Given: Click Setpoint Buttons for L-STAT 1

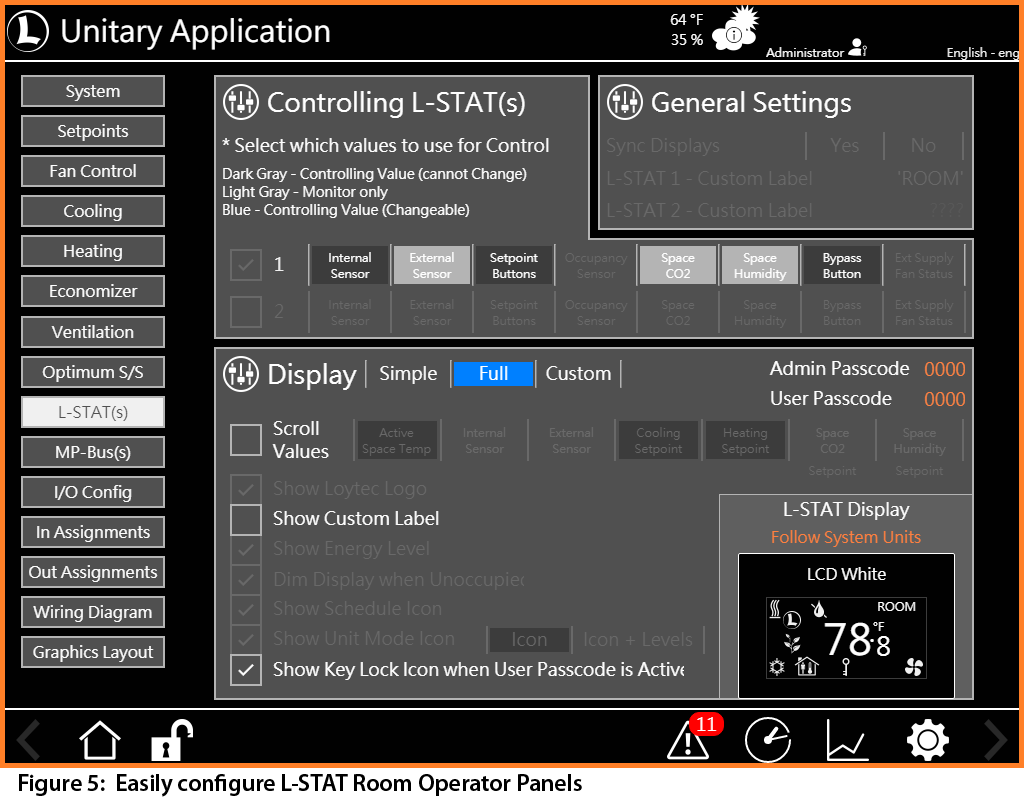Looking at the screenshot, I should pyautogui.click(x=514, y=265).
